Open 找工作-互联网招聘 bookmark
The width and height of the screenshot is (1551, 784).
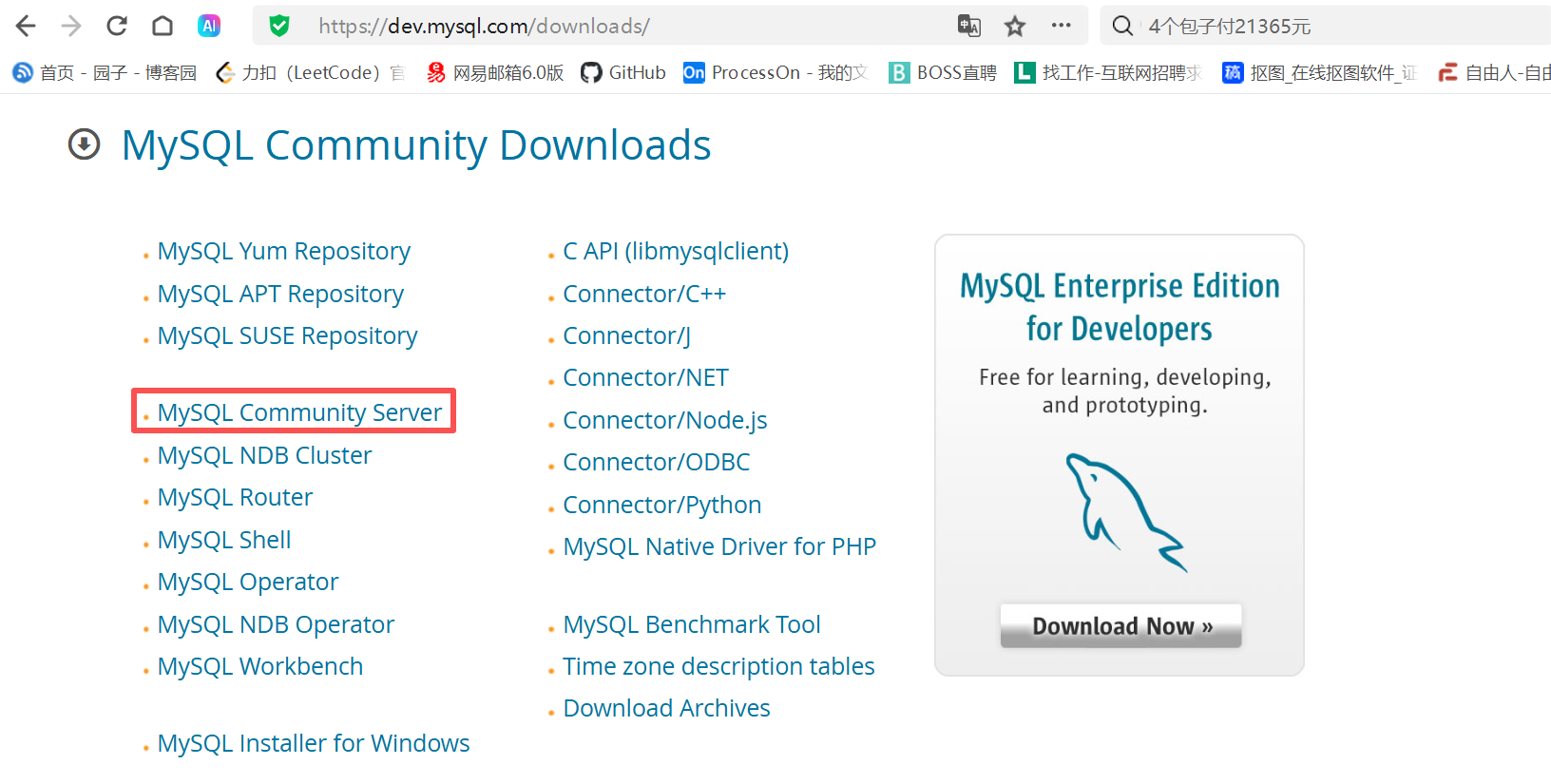coord(1108,72)
